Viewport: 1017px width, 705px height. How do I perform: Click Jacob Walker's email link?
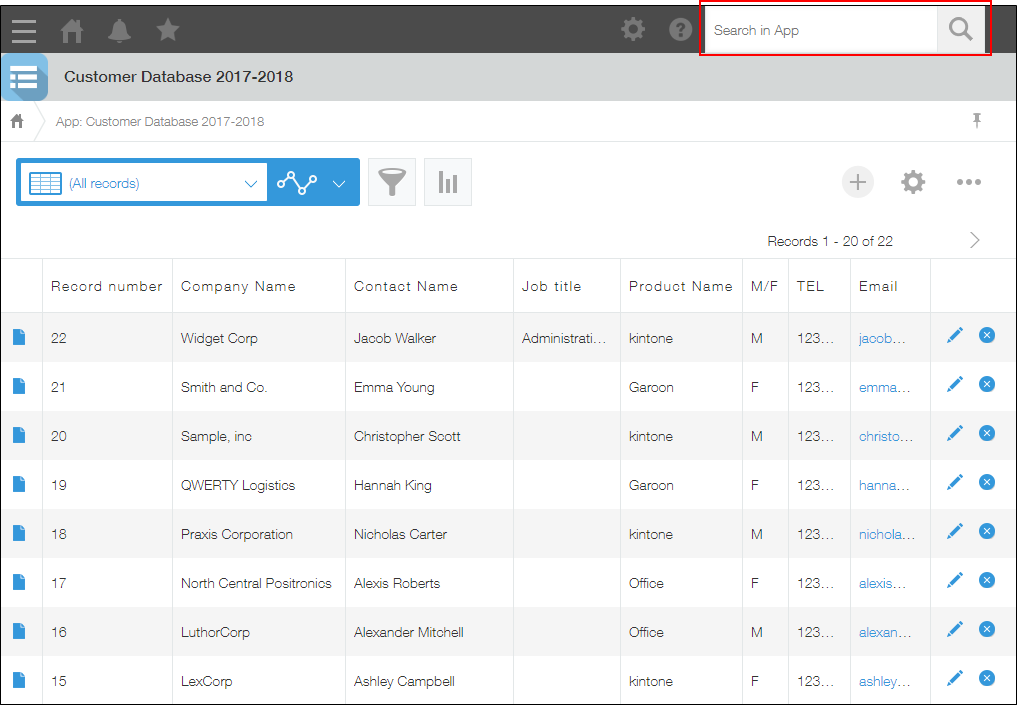click(882, 339)
